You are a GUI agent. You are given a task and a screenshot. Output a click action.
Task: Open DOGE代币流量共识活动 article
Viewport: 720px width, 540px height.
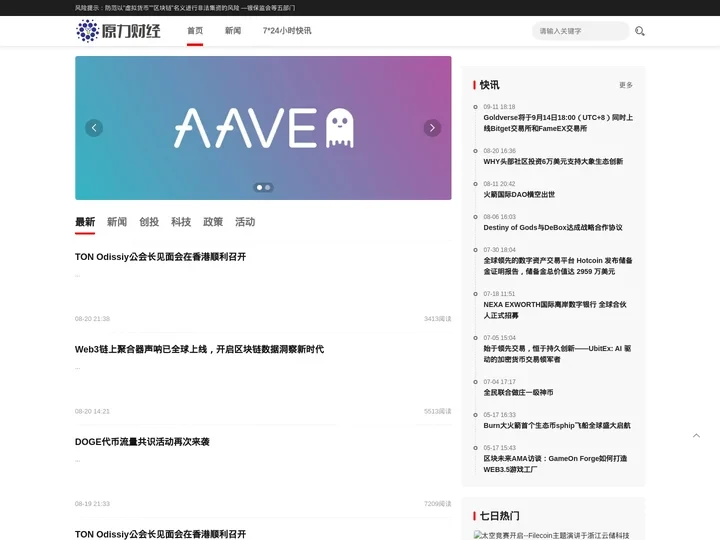point(142,442)
